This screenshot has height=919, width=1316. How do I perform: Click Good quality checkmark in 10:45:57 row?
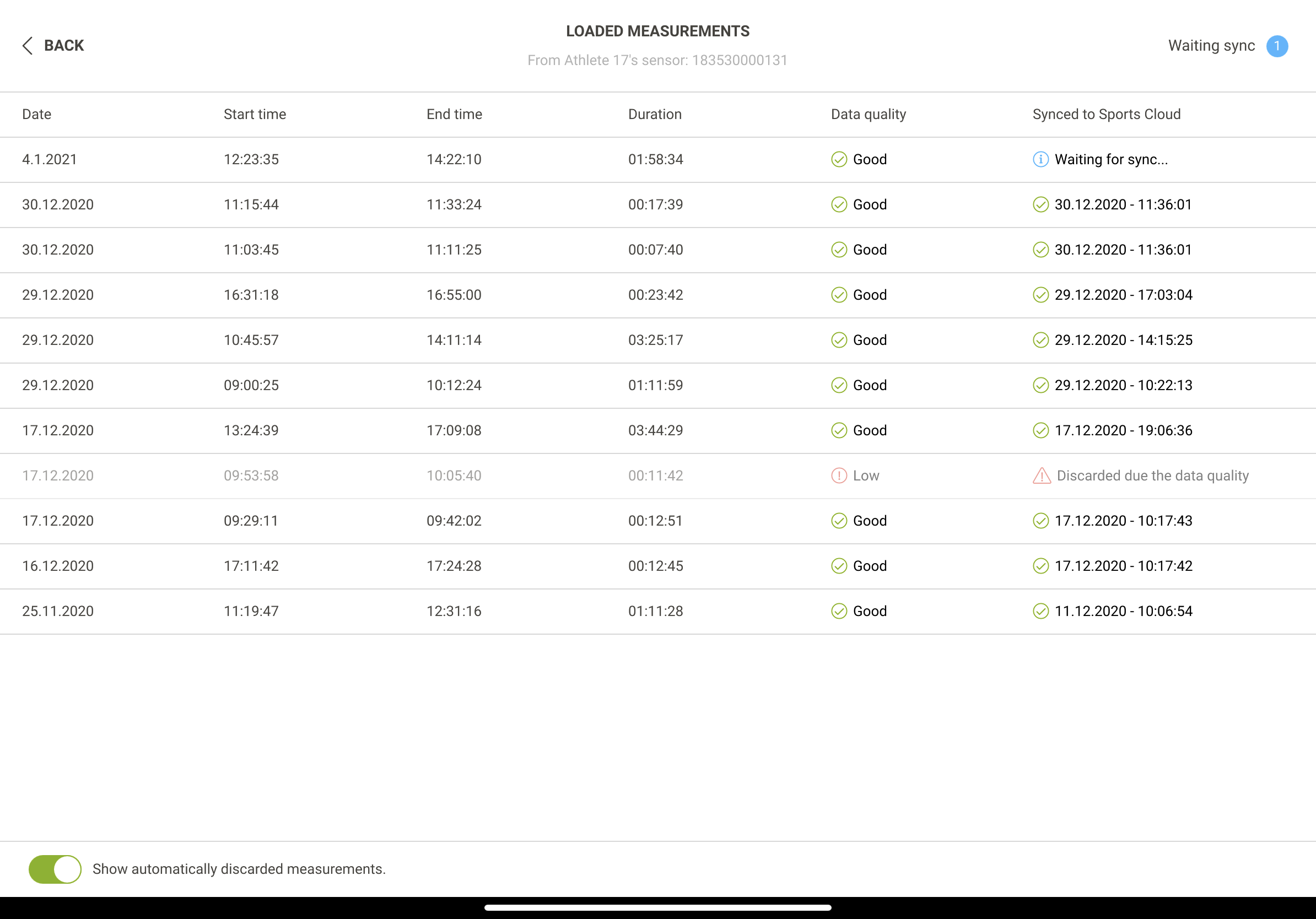[839, 340]
